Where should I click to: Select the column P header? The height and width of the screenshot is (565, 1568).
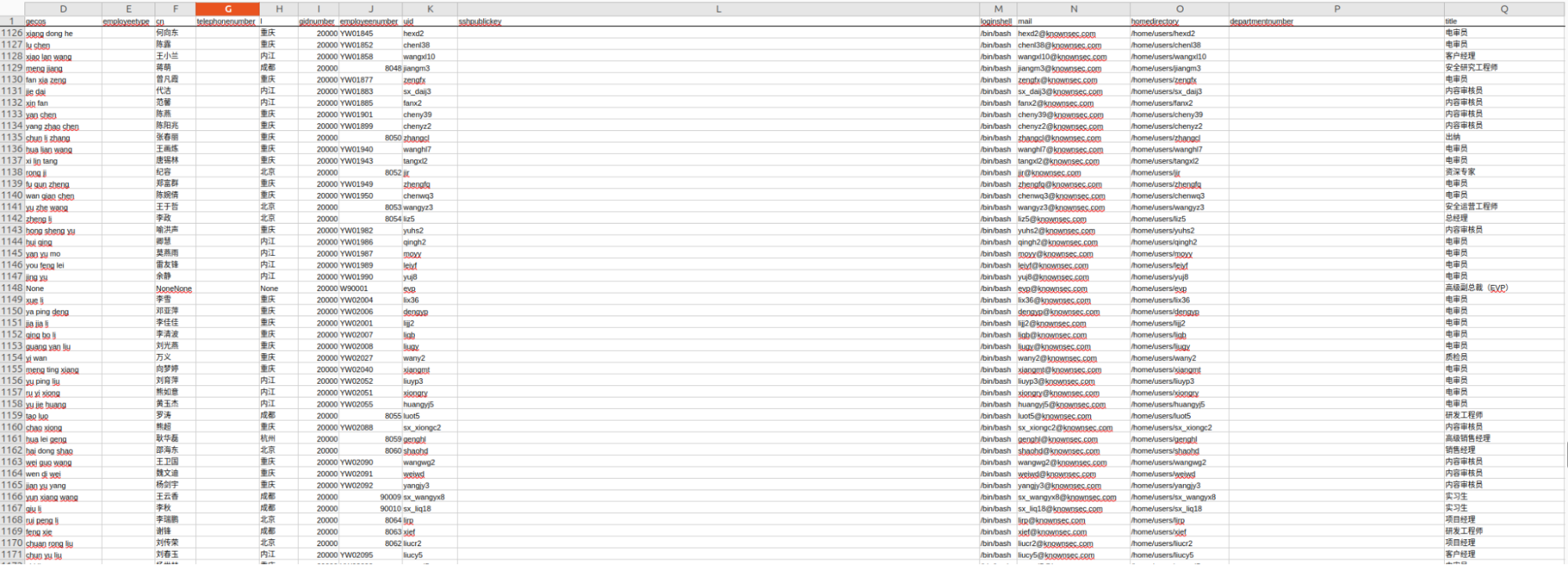[x=1336, y=9]
